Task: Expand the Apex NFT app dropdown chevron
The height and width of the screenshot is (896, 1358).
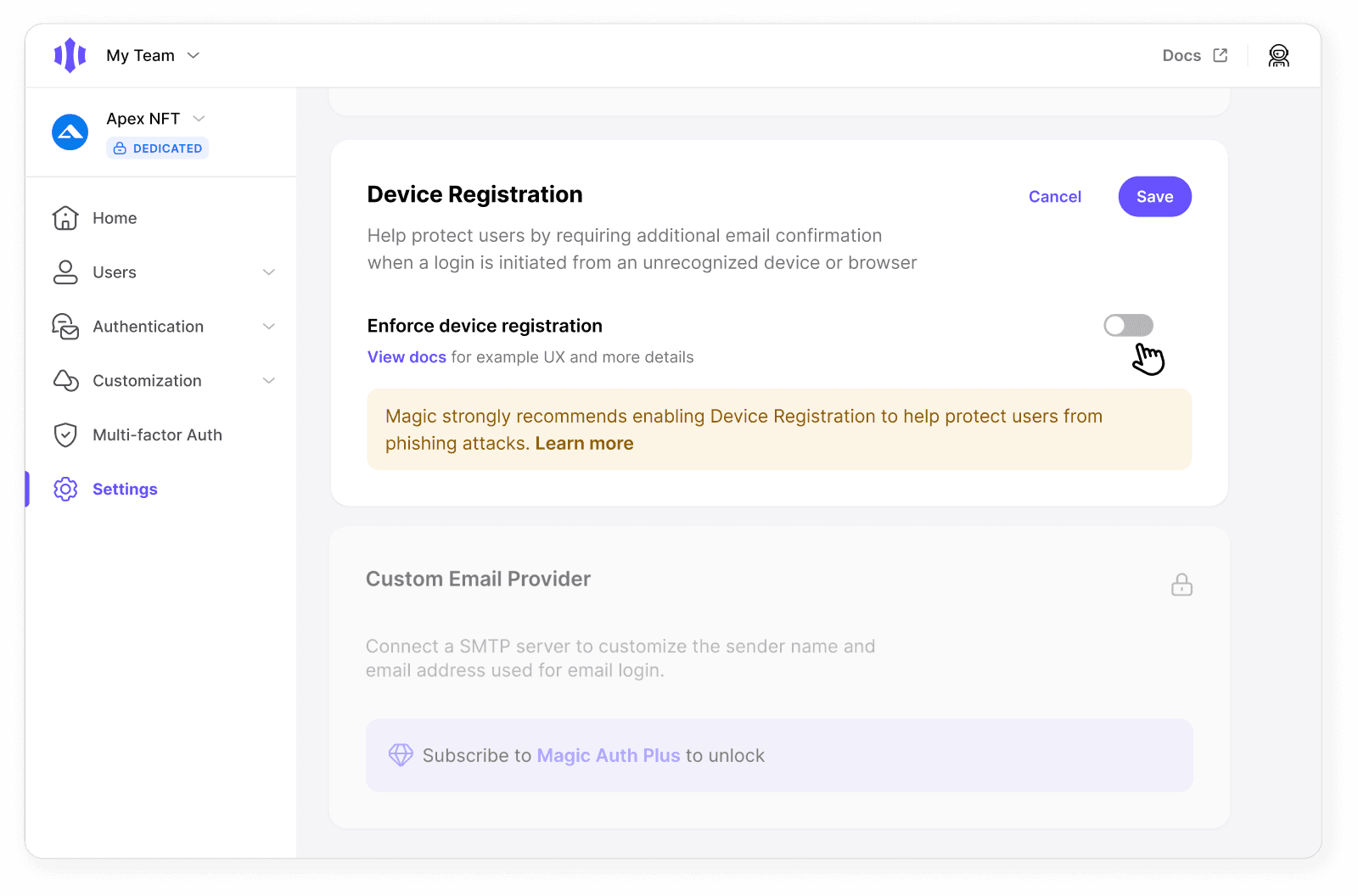Action: coord(199,118)
